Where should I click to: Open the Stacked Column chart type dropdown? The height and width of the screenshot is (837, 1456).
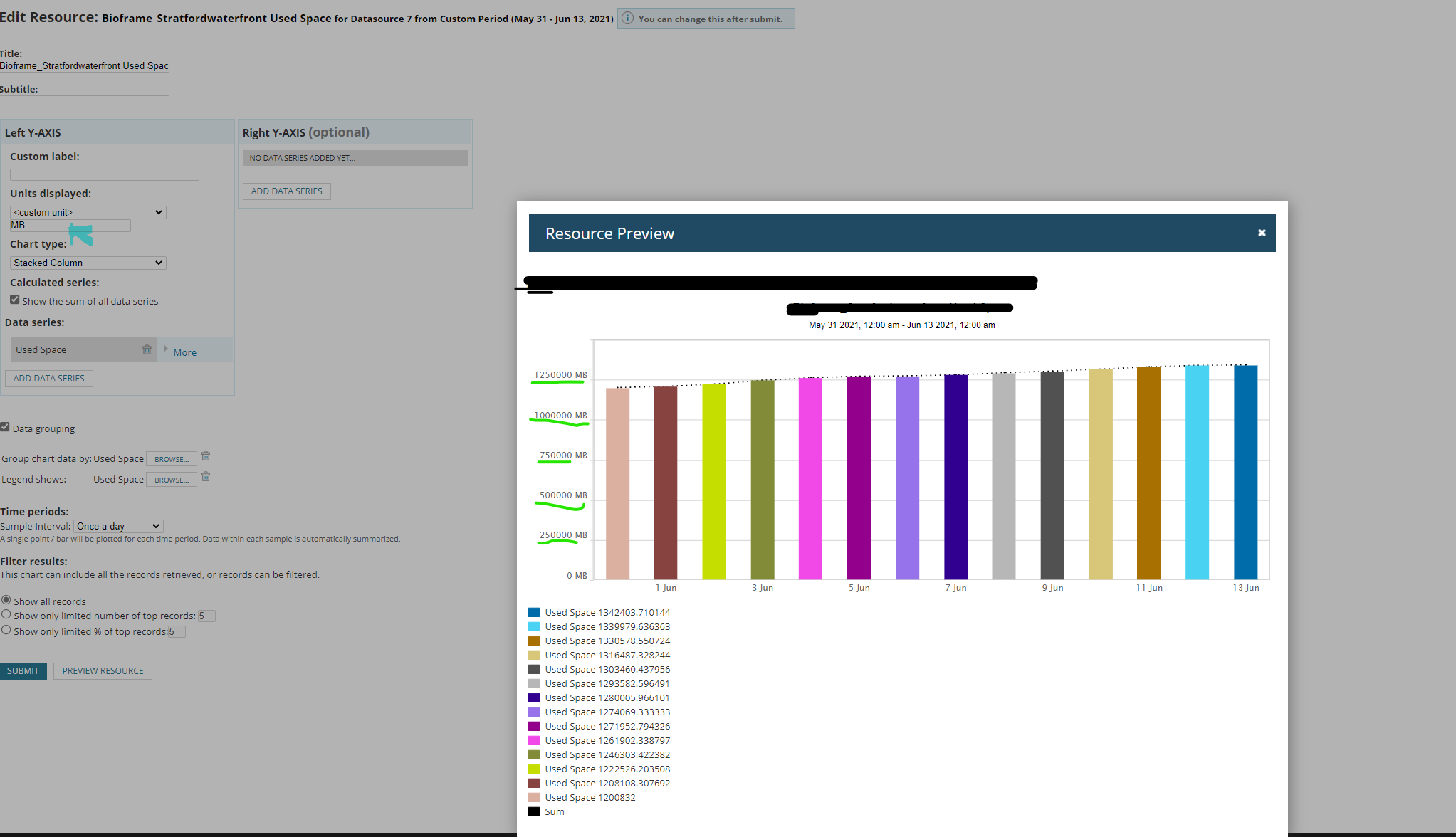88,263
